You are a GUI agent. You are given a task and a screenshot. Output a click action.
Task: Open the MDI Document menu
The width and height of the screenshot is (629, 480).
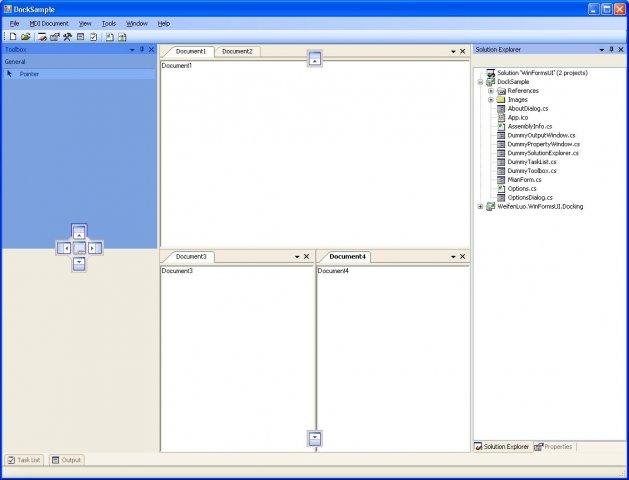click(x=49, y=24)
